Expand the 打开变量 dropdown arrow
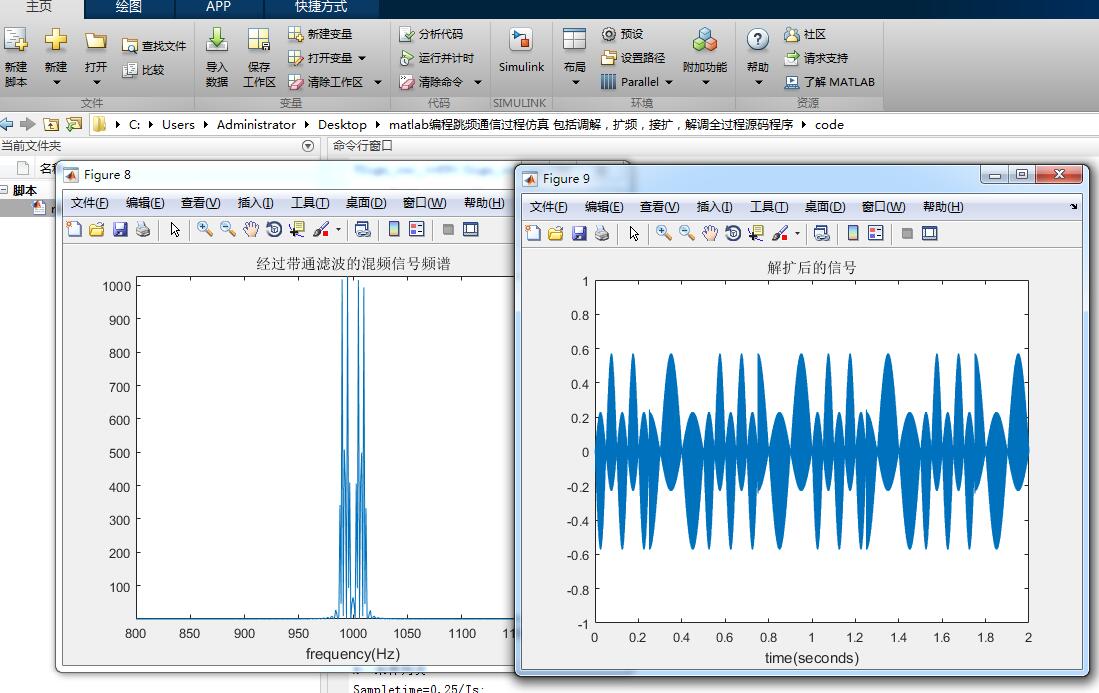Viewport: 1099px width, 693px height. pos(362,58)
